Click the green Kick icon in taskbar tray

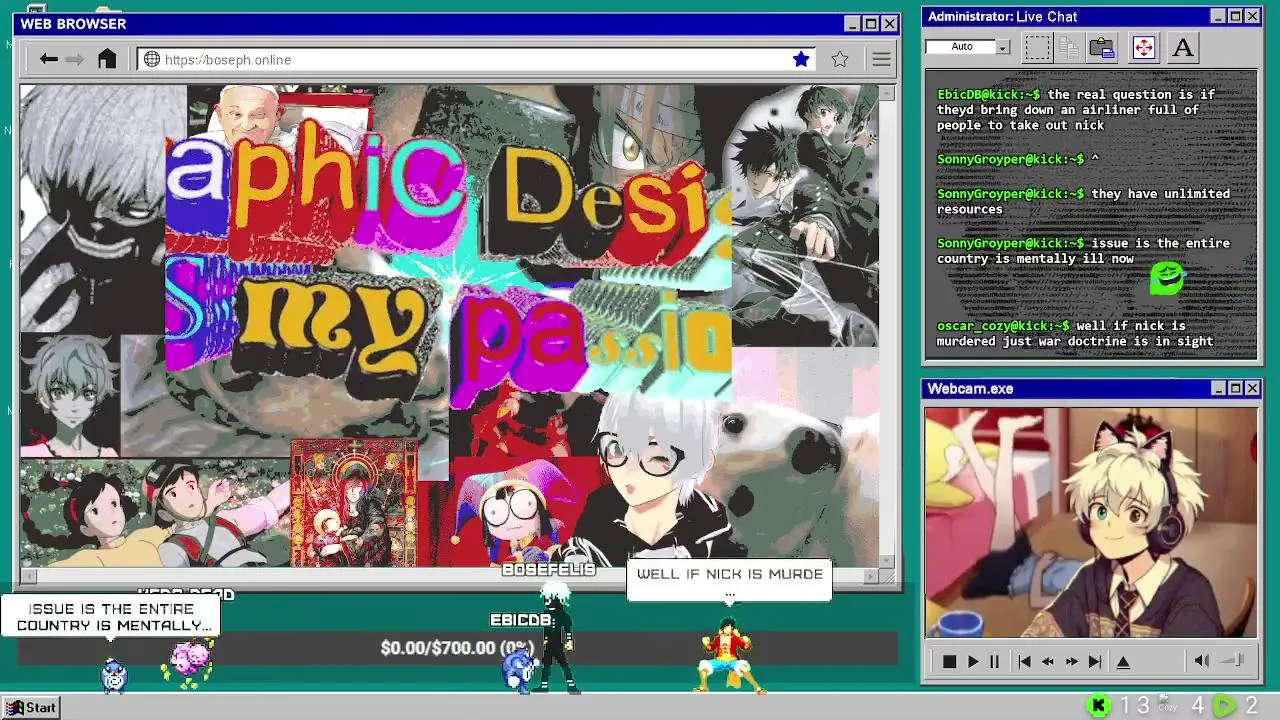click(x=1098, y=706)
